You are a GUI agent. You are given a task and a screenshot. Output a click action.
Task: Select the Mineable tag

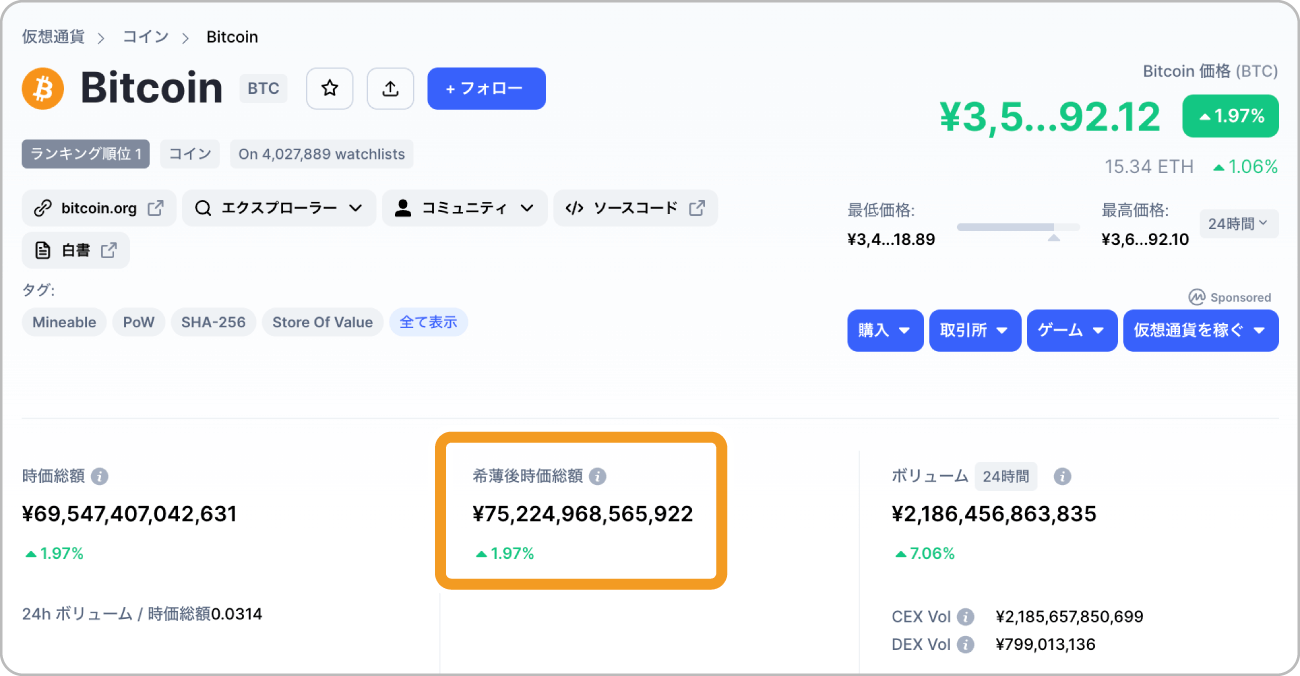64,322
